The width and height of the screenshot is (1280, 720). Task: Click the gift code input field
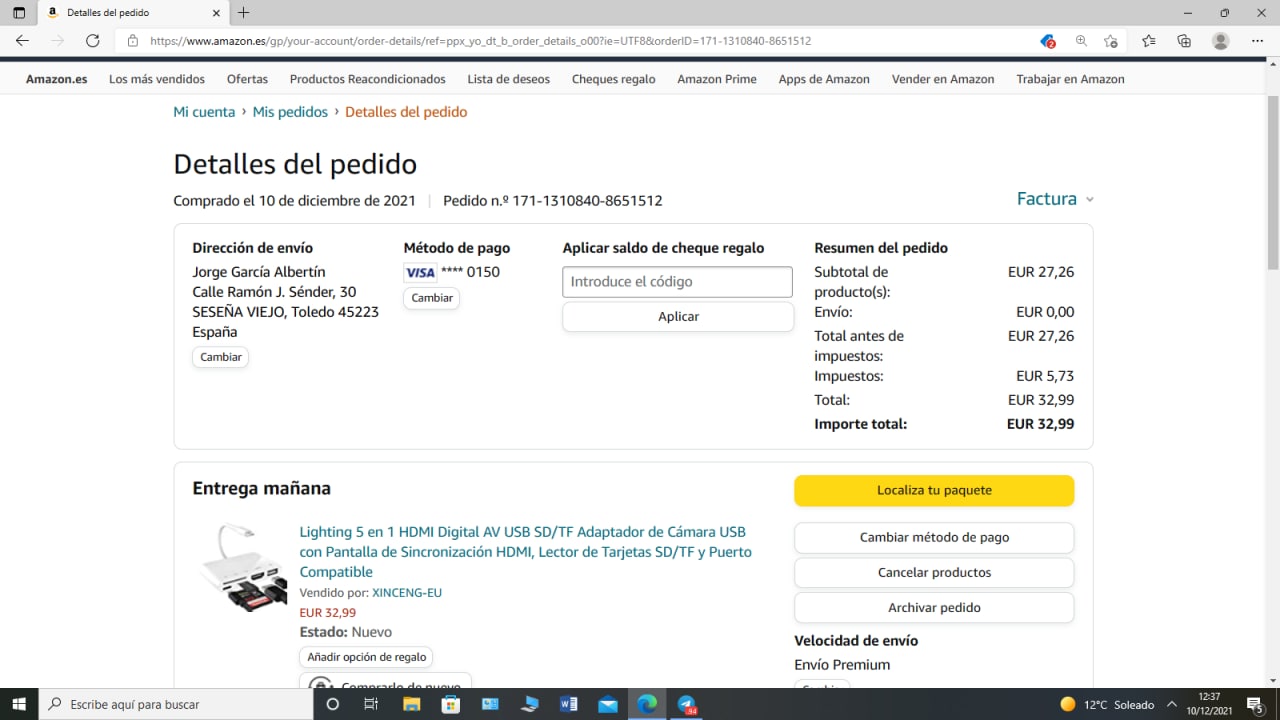click(677, 282)
